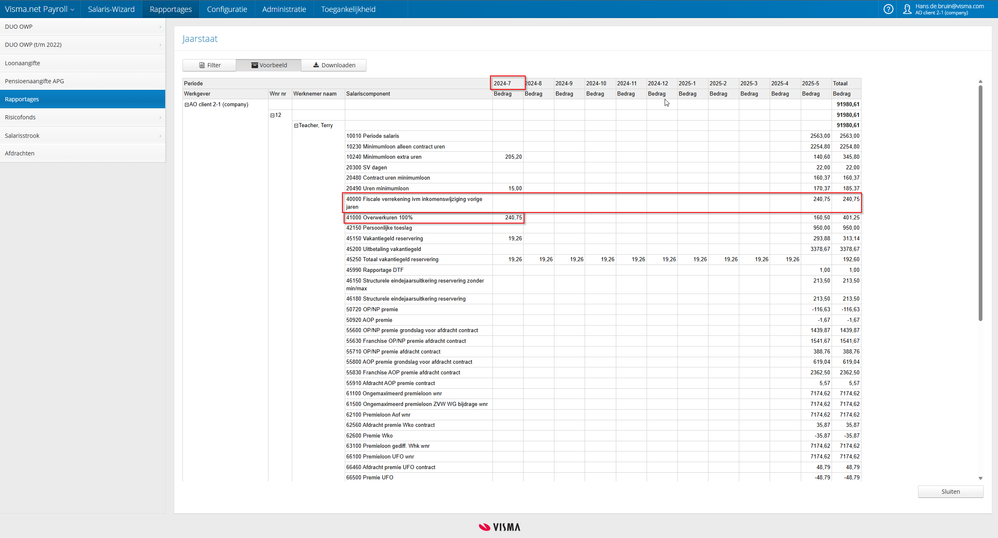This screenshot has width=998, height=538.
Task: Select the 20300 SV dagen row
Action: pos(603,167)
